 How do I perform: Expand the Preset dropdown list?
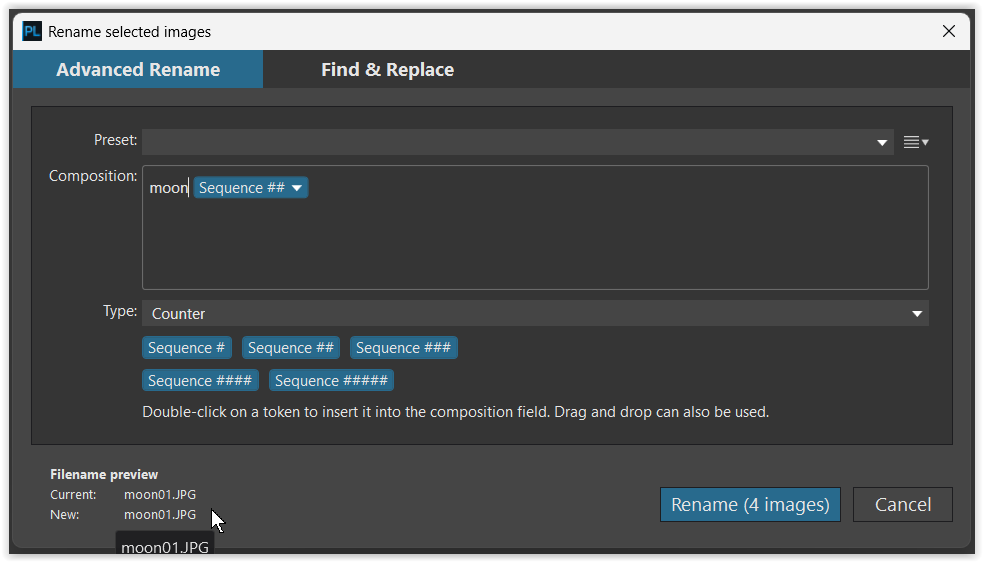click(882, 142)
